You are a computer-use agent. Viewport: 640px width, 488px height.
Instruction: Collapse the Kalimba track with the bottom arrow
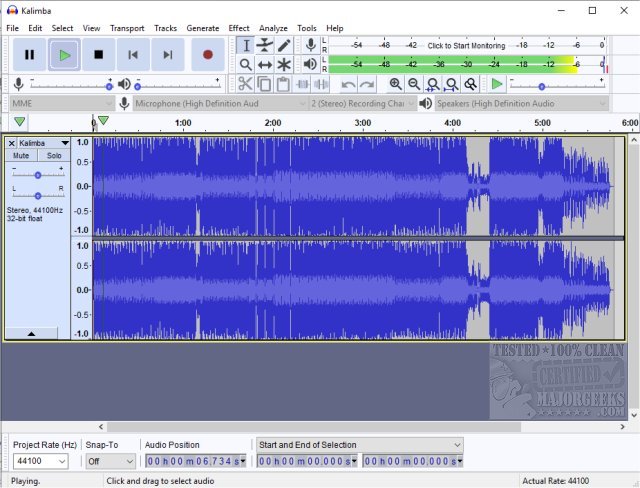click(x=30, y=333)
